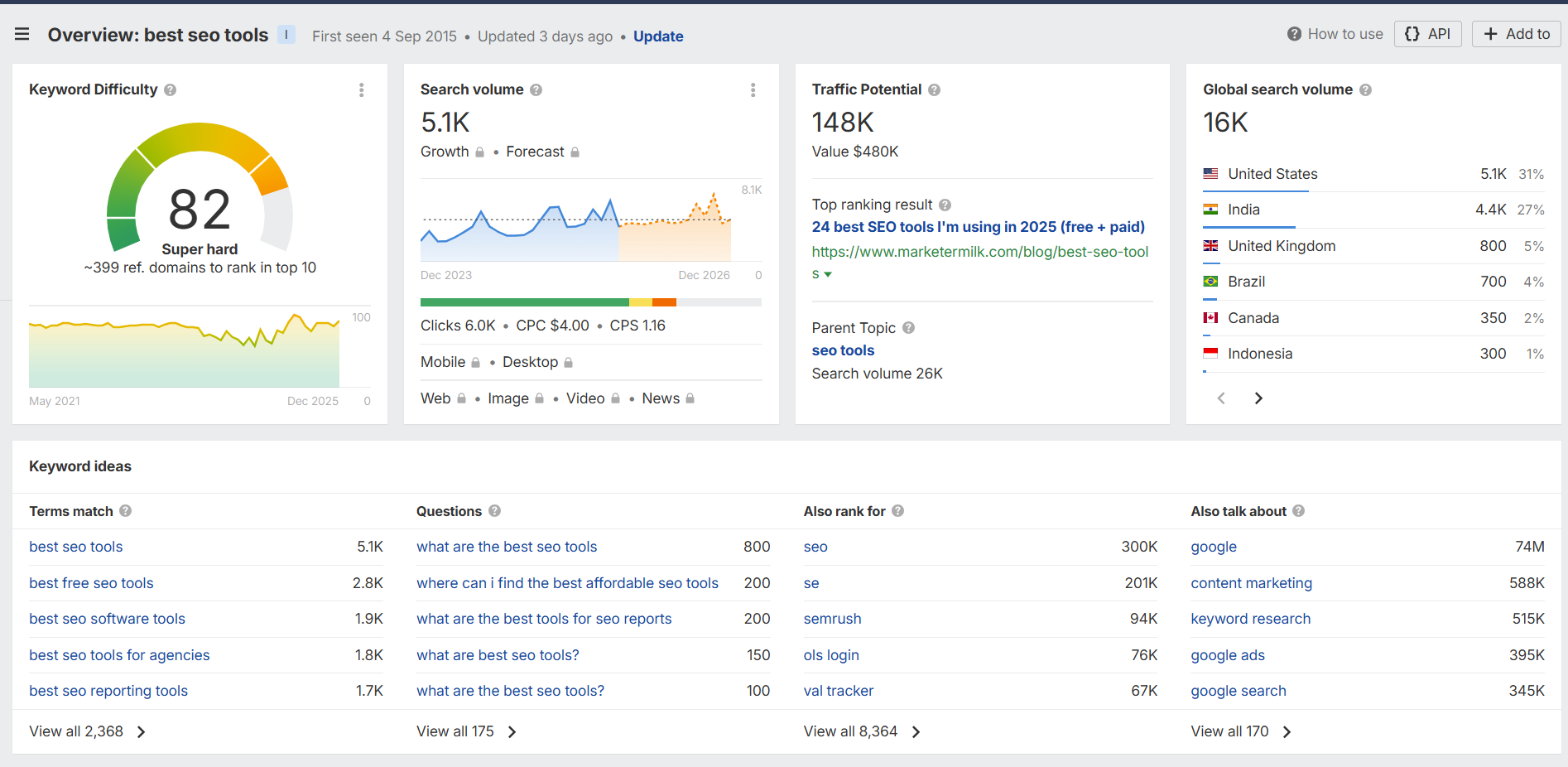The image size is (1568, 767).
Task: Expand the top ranking result URL
Action: click(830, 273)
